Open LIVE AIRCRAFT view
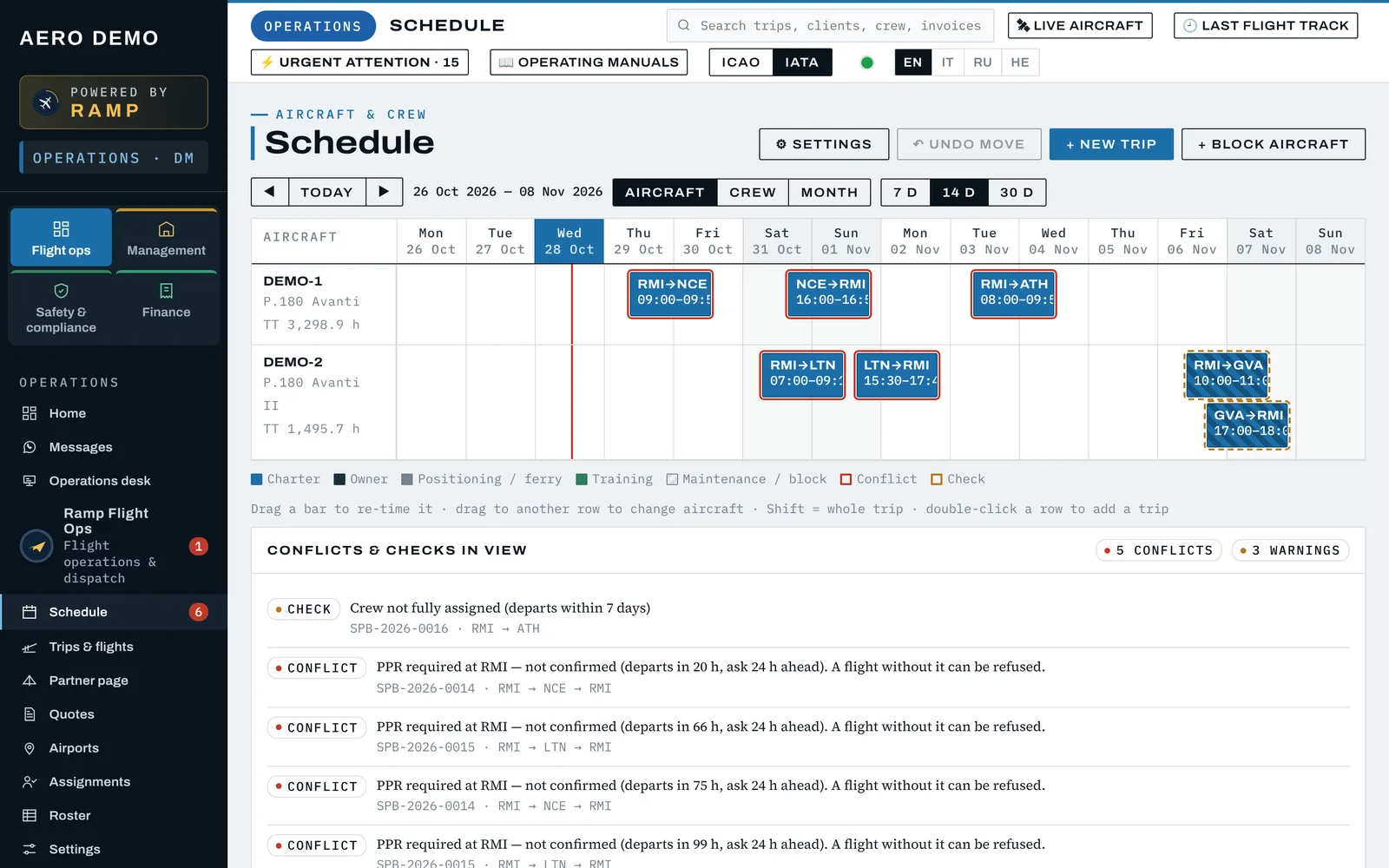The width and height of the screenshot is (1389, 868). [1080, 26]
